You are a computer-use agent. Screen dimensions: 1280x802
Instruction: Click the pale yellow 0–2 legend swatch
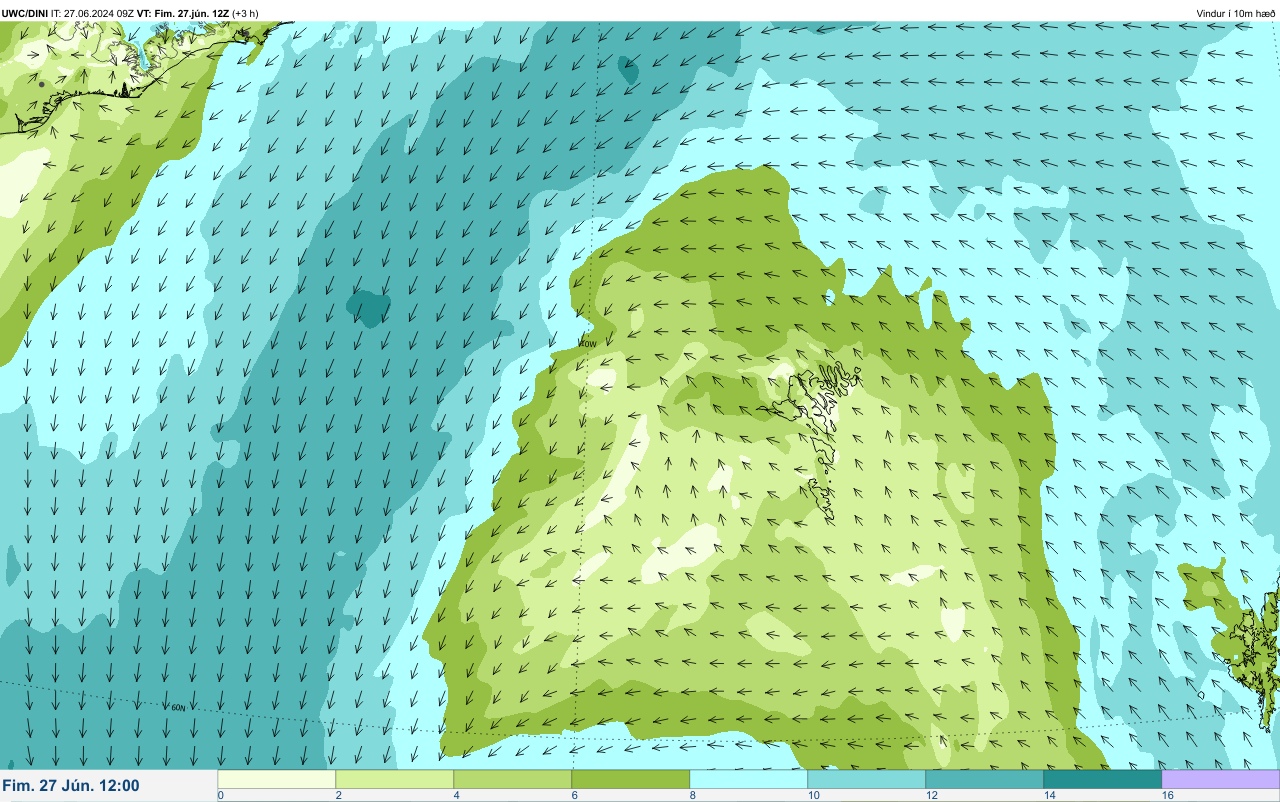click(276, 779)
